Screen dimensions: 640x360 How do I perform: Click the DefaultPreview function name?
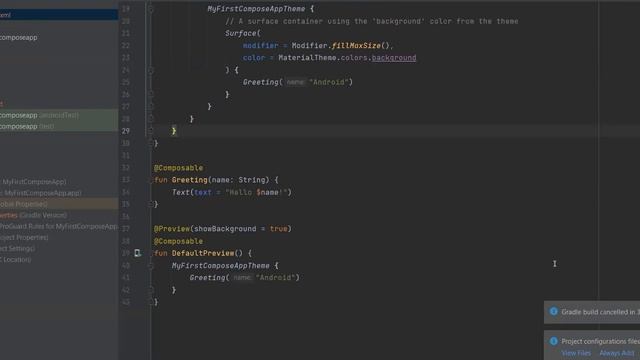click(203, 253)
